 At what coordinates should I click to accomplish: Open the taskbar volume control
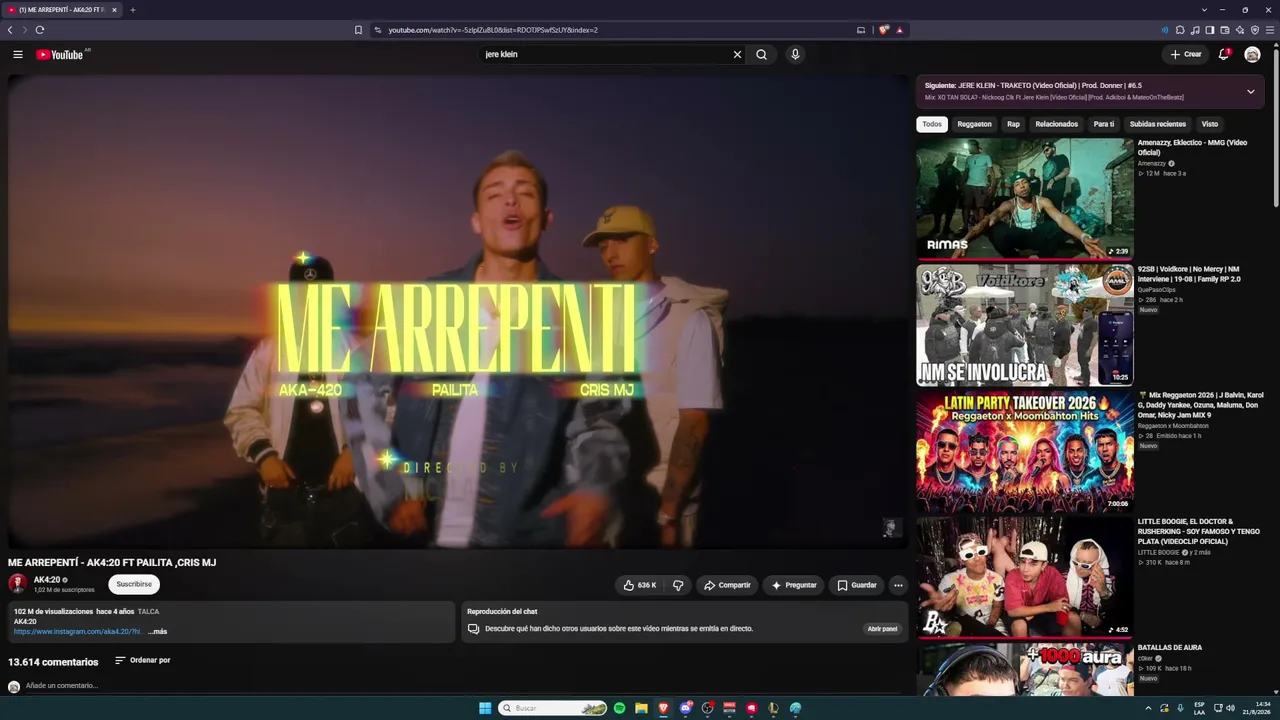tap(1230, 708)
